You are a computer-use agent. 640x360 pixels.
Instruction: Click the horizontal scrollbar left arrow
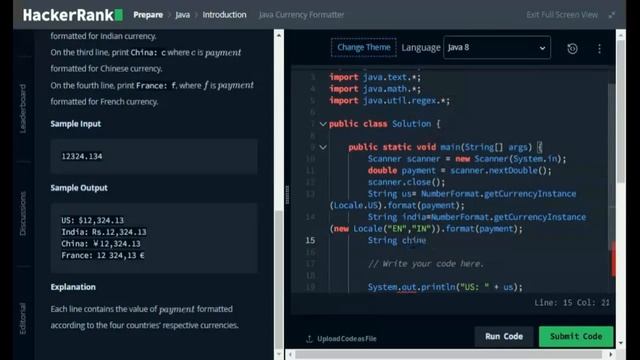(290, 354)
